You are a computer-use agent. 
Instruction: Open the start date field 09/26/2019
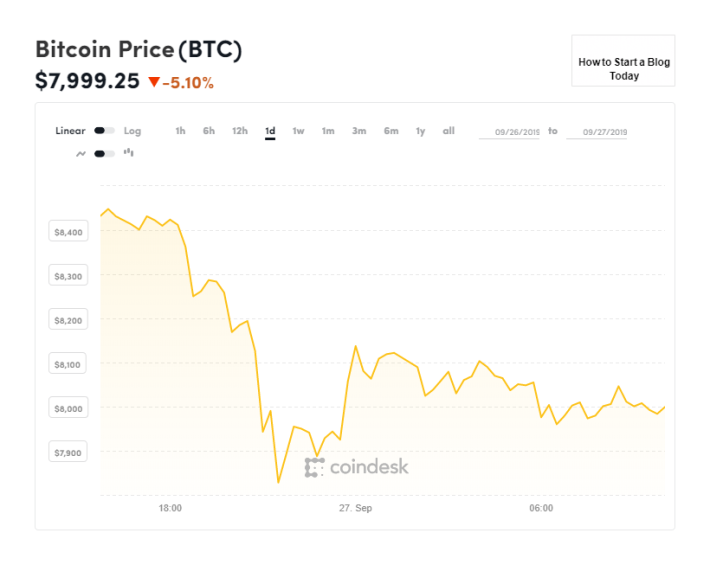click(x=509, y=132)
